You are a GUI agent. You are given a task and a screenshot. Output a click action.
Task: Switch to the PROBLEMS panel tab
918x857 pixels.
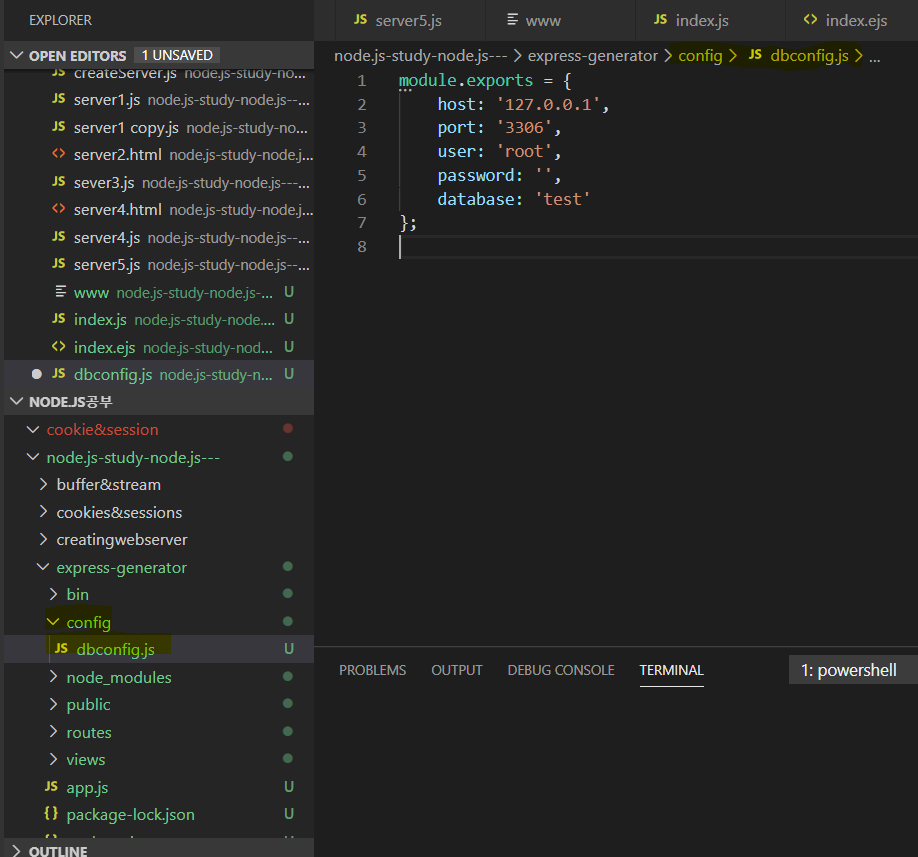click(372, 670)
